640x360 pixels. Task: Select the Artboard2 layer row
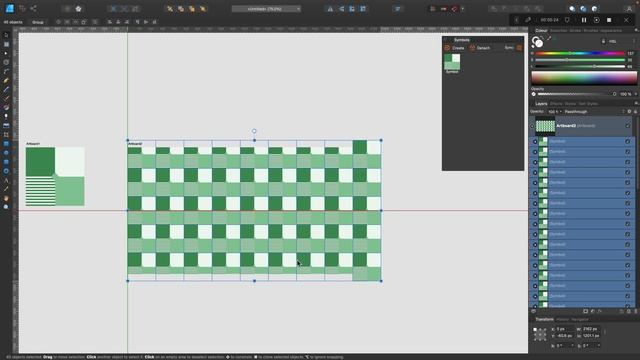(x=582, y=126)
